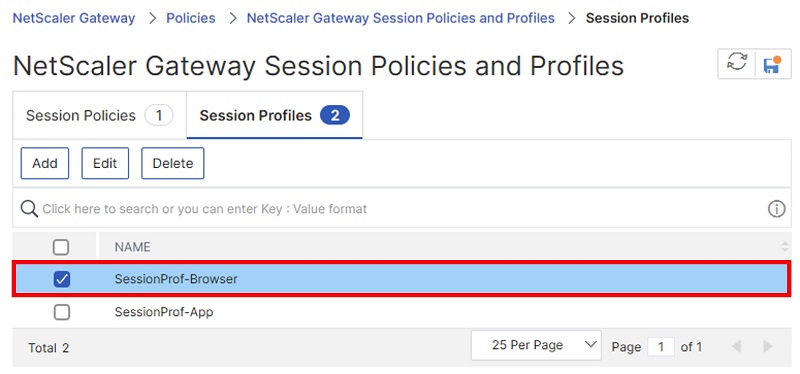800x374 pixels.
Task: Uncheck the SessionProf-Browser checkbox
Action: 62,279
